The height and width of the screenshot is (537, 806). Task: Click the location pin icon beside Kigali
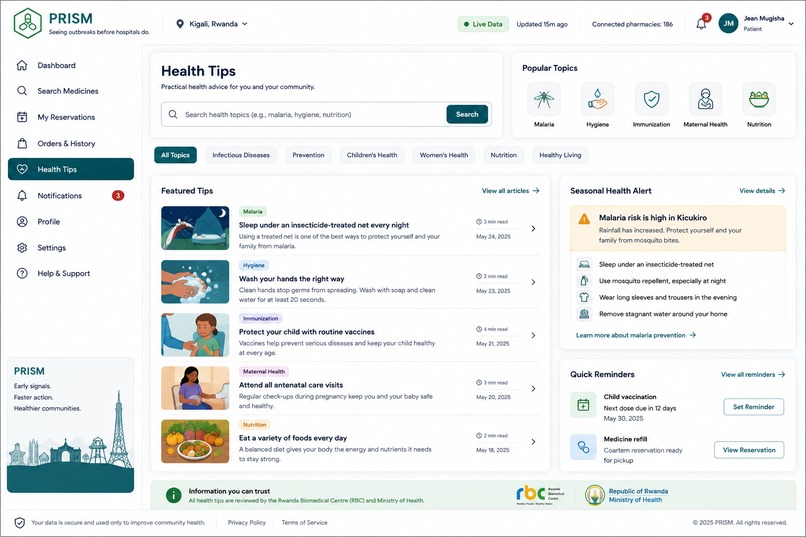(x=180, y=24)
